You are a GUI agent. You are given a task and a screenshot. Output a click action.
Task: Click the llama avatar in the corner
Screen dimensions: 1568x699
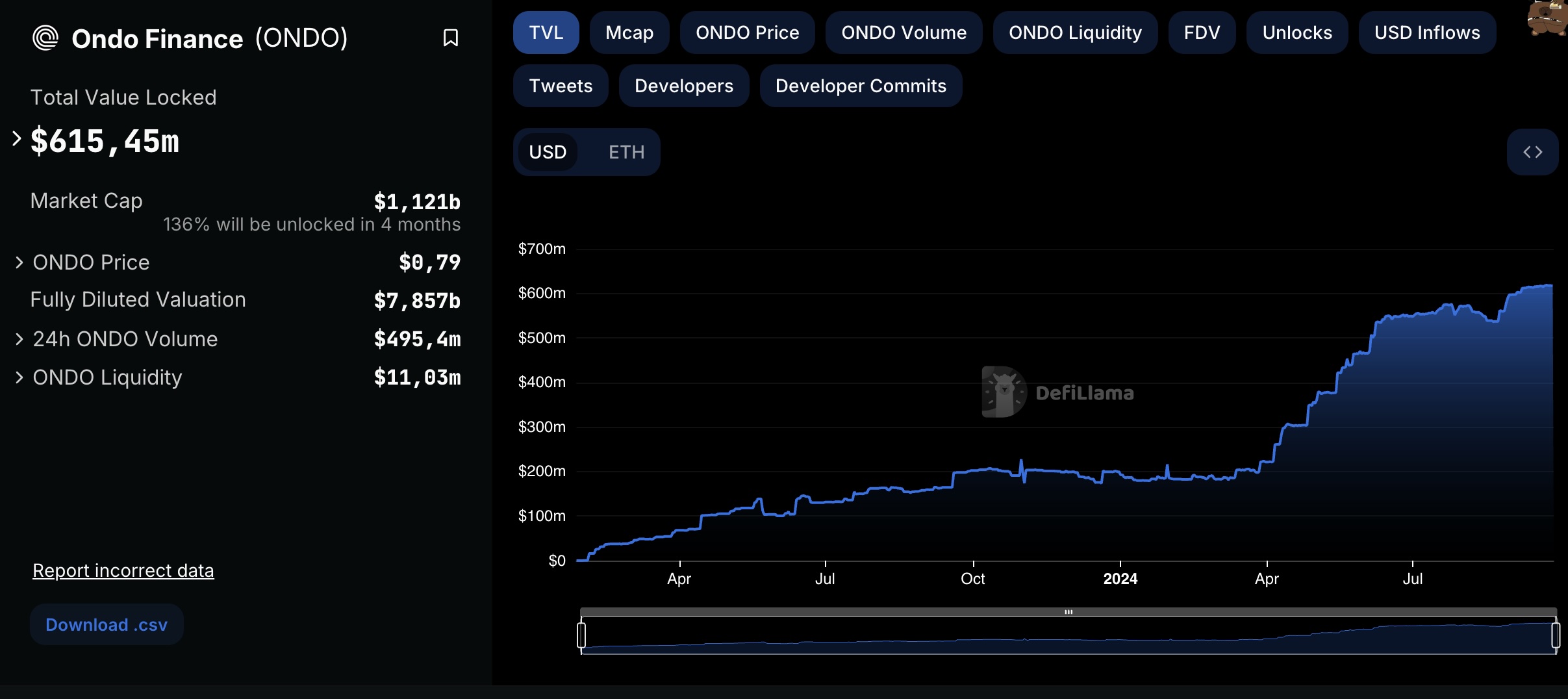1549,18
